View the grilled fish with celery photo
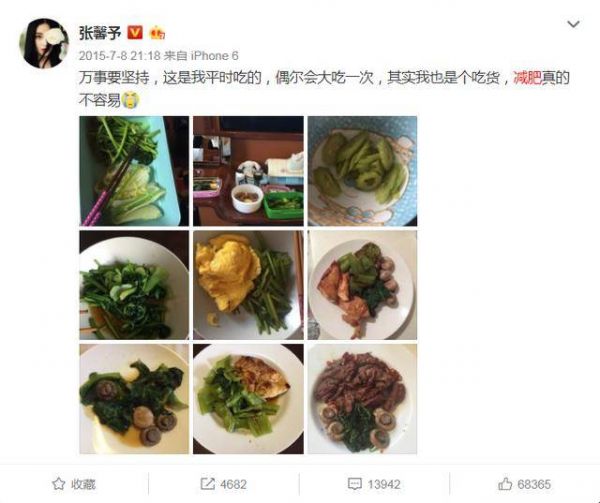This screenshot has width=600, height=503. [x=248, y=399]
